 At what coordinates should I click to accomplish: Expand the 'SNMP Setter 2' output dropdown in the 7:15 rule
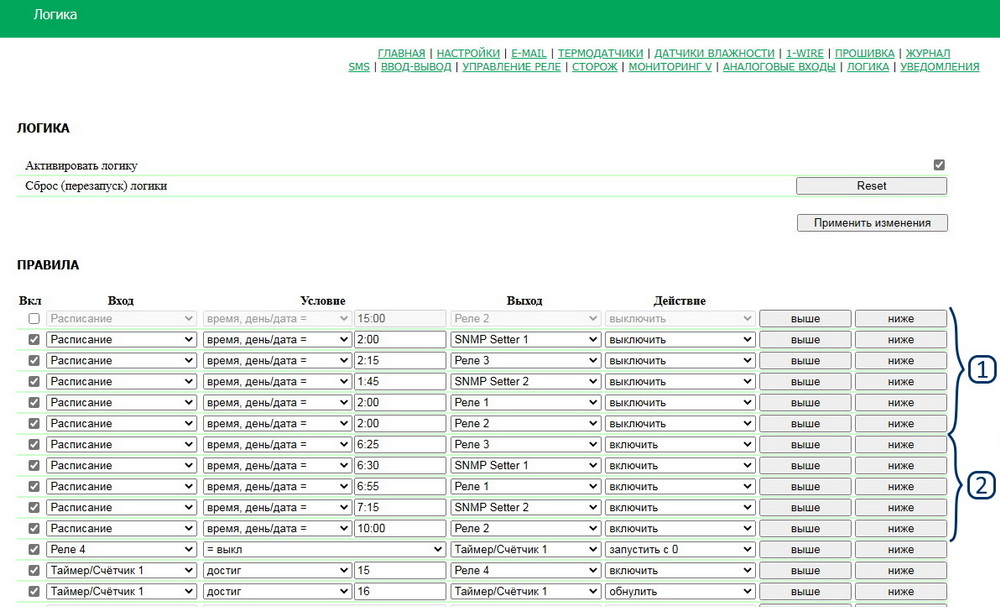coord(524,507)
